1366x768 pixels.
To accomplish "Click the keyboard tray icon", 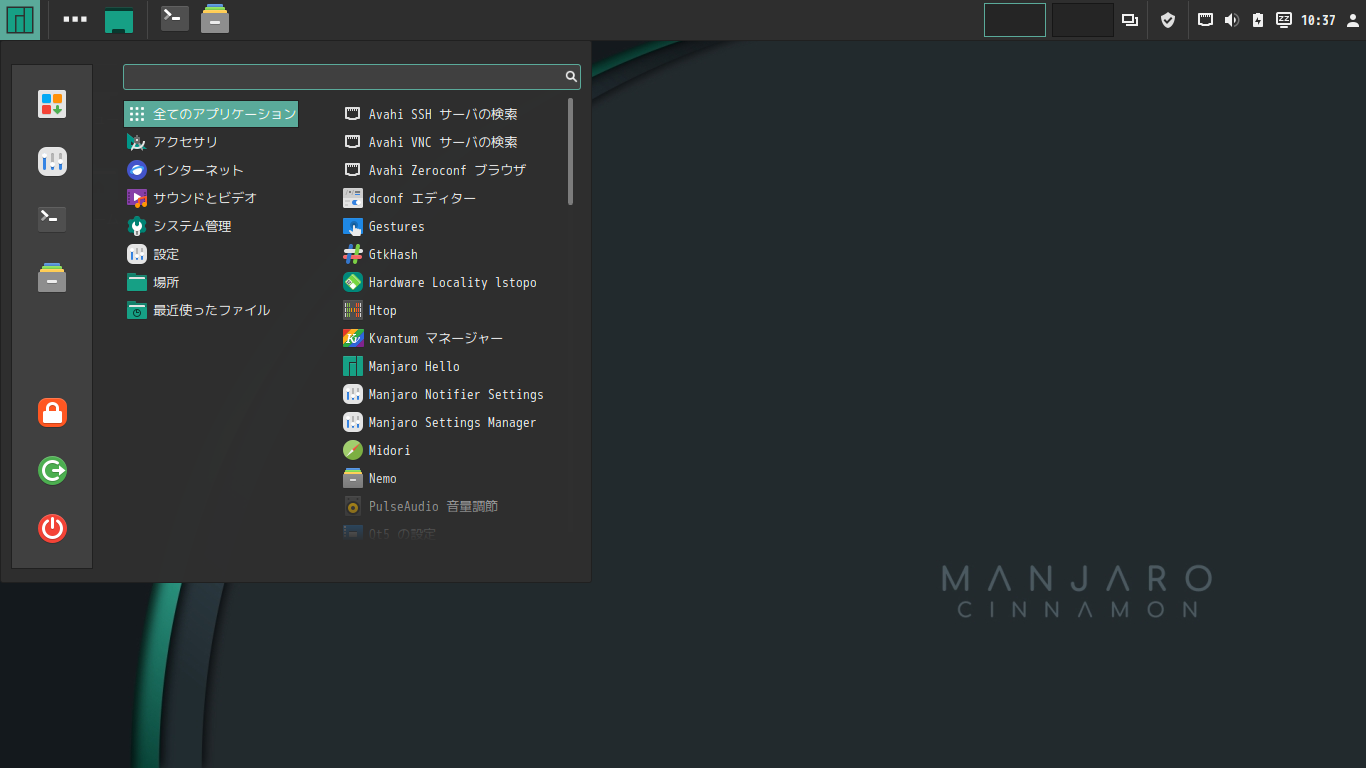I will point(1284,19).
